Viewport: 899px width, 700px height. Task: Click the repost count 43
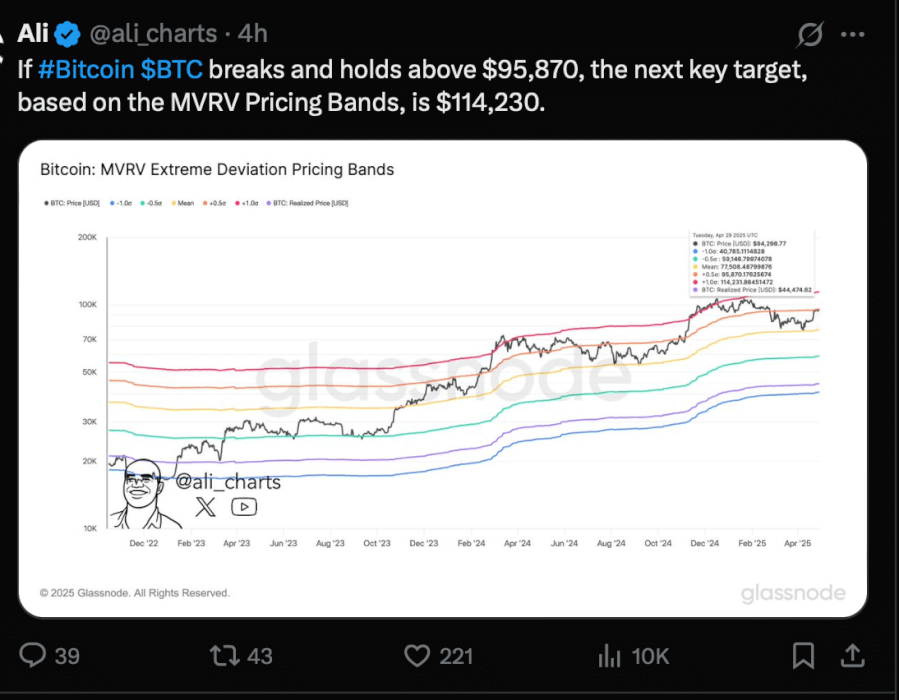point(260,656)
